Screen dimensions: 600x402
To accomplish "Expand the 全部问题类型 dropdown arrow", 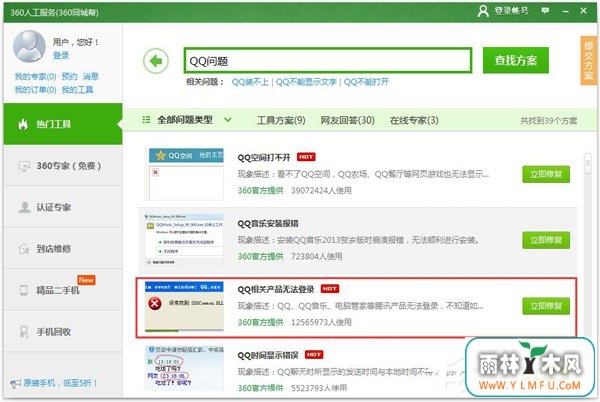I will coord(228,120).
